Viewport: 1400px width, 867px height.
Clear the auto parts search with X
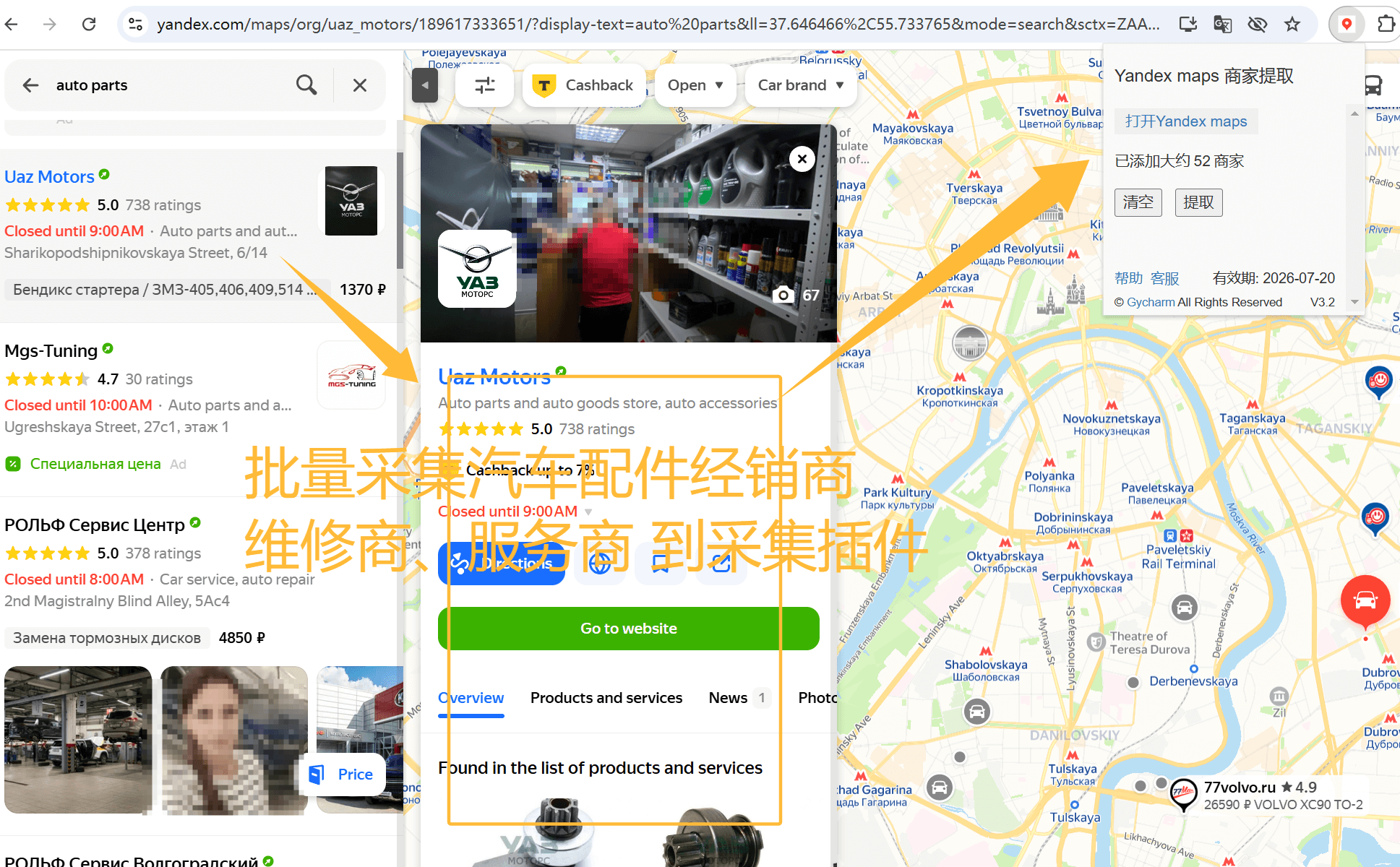point(360,85)
